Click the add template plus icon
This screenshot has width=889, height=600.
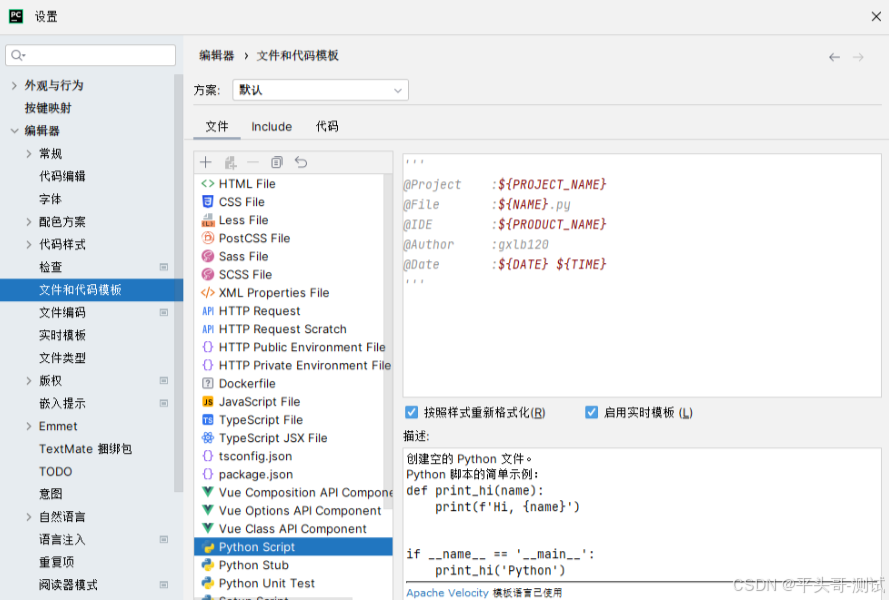tap(206, 163)
